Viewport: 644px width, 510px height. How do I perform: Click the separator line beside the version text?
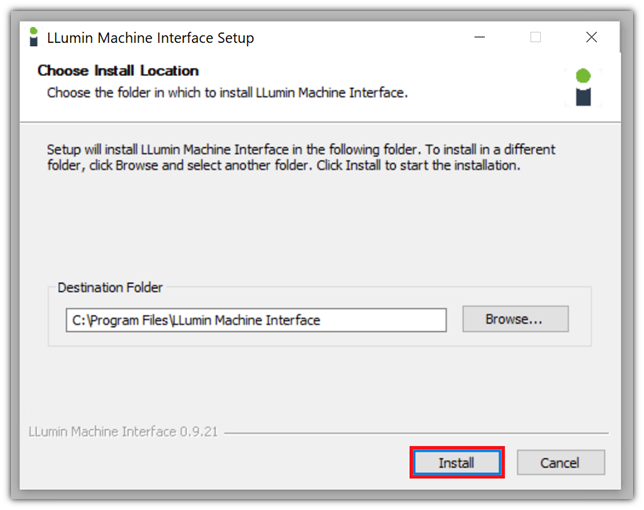[x=410, y=433]
